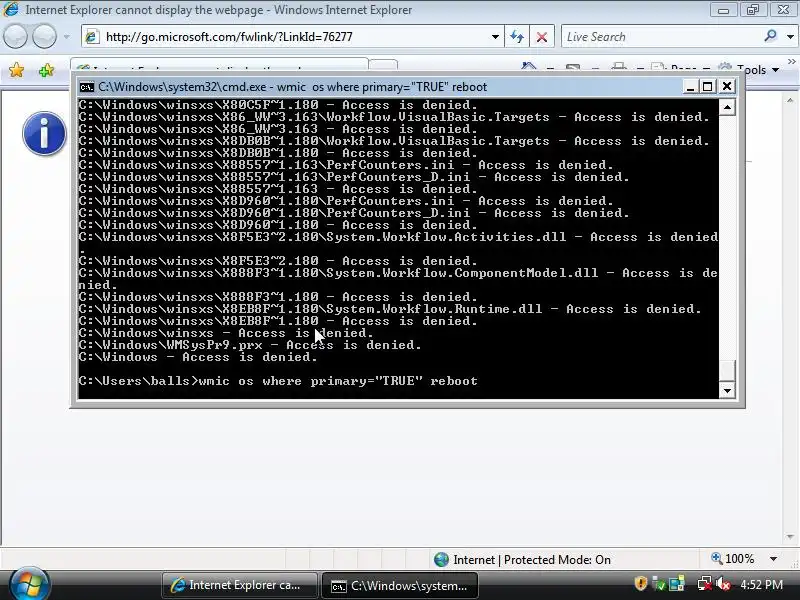Click the System.Workflow.Runtime.dll line
800x600 pixels.
(x=390, y=309)
